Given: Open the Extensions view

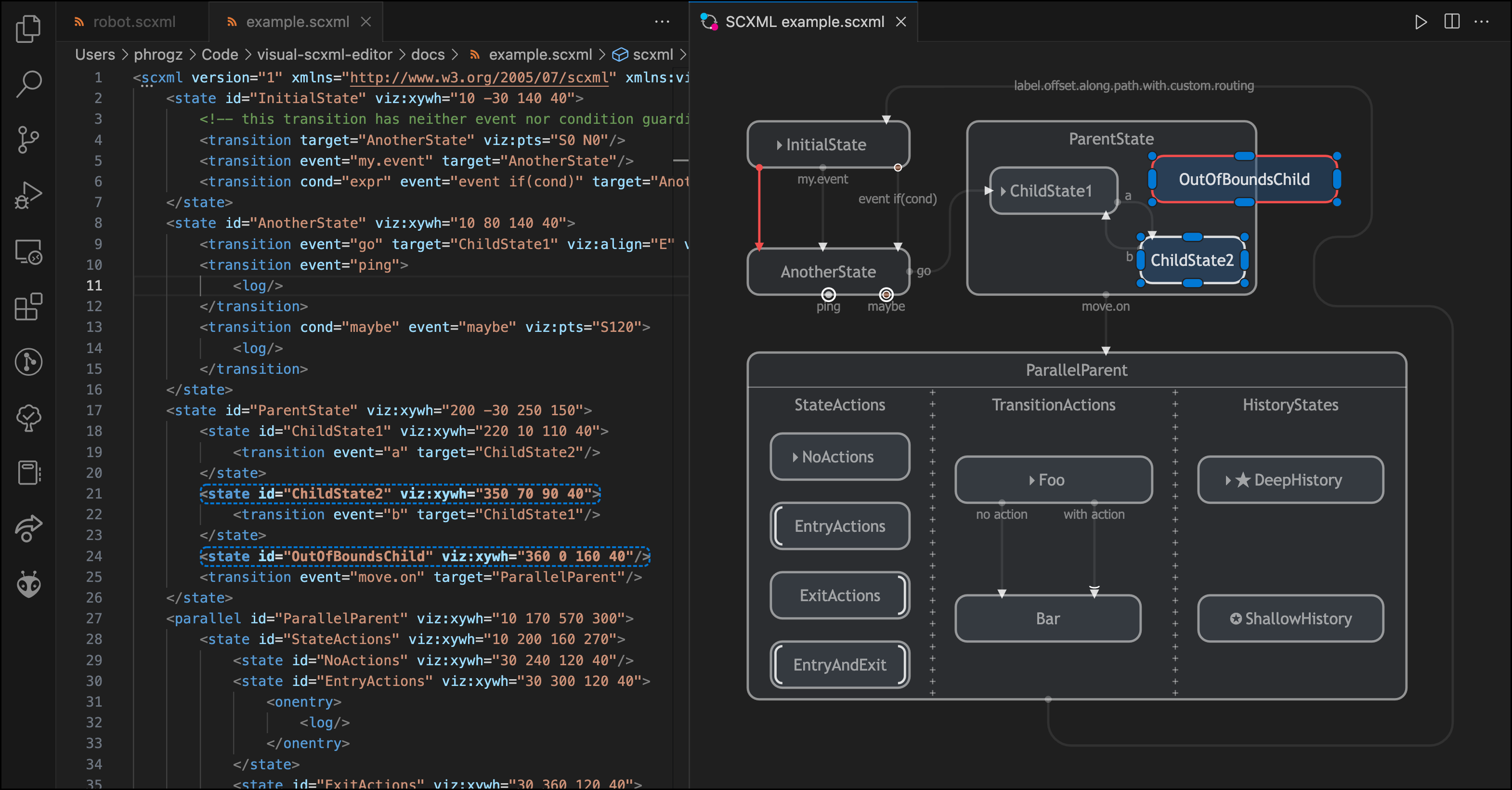Looking at the screenshot, I should coord(28,306).
